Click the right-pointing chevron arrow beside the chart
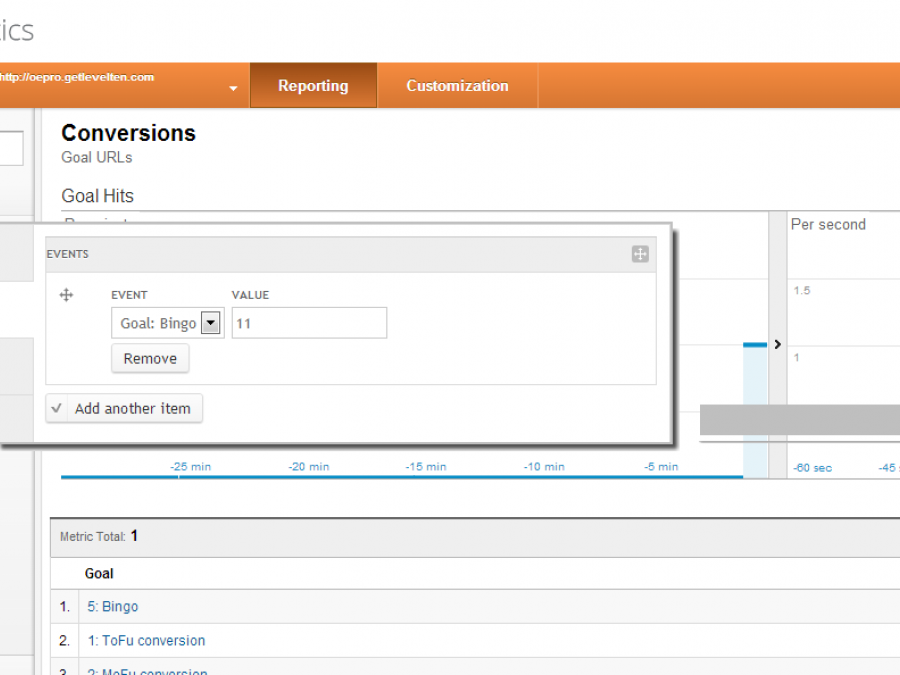900x675 pixels. pos(777,343)
